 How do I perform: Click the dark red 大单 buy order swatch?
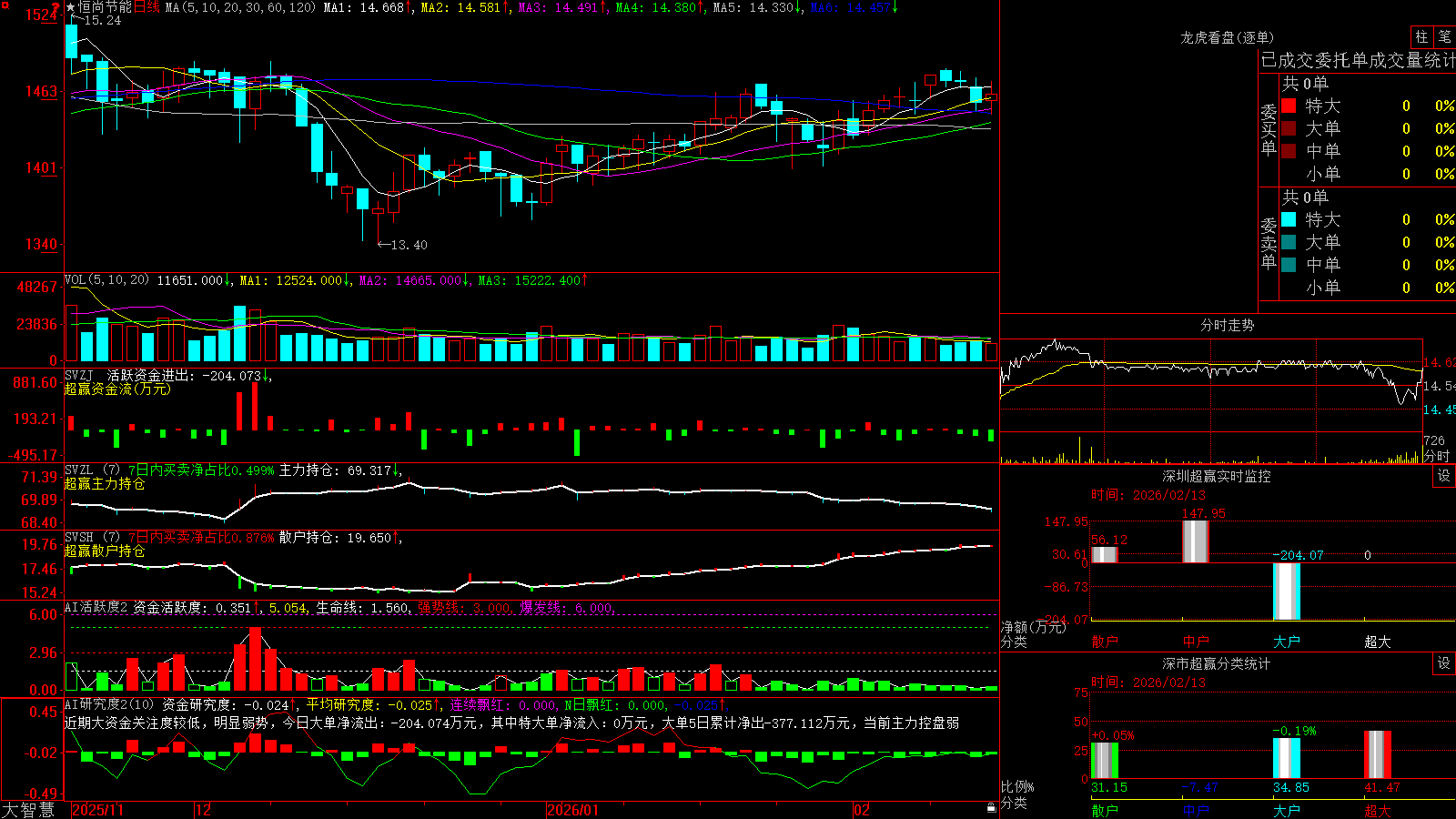1289,128
